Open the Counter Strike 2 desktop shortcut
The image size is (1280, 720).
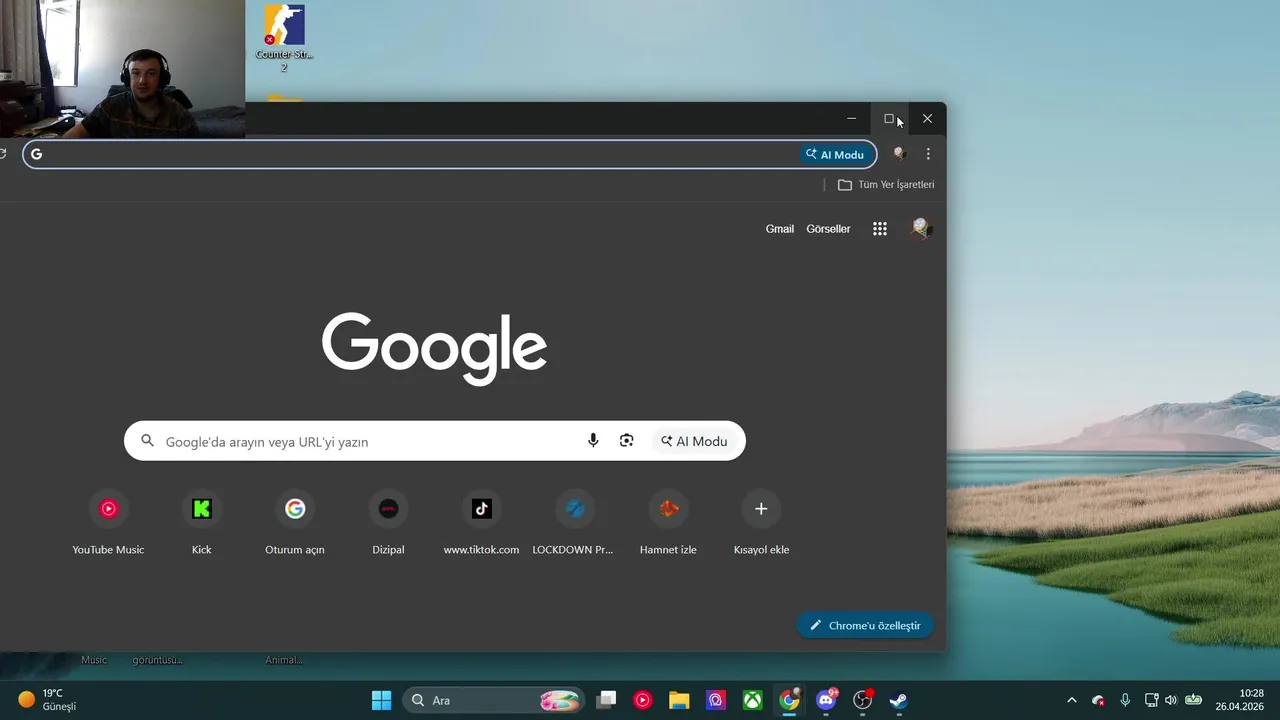pyautogui.click(x=284, y=38)
